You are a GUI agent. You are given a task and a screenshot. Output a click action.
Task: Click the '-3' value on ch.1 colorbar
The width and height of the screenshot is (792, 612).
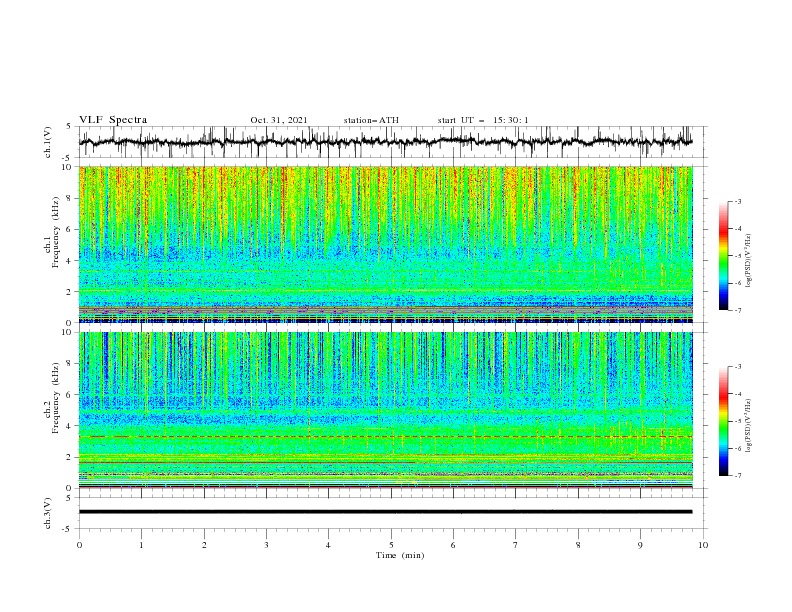[x=738, y=201]
